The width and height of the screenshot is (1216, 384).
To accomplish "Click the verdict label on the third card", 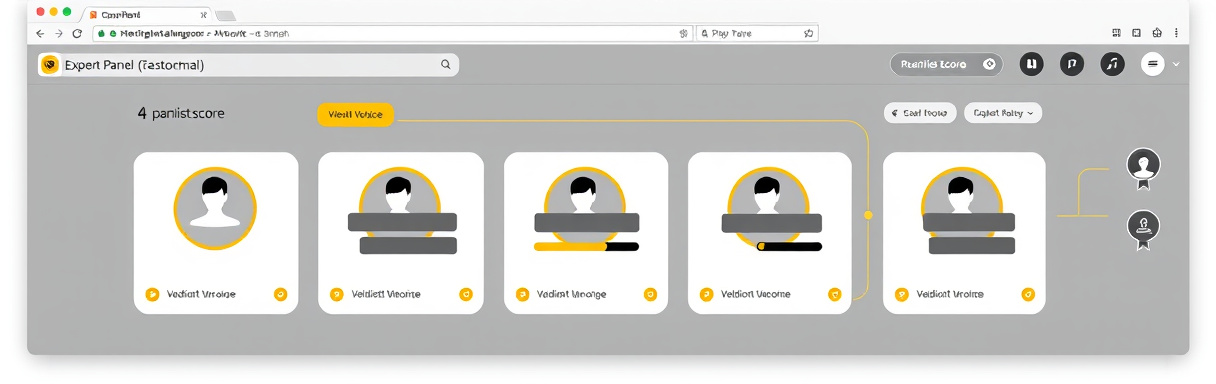I will click(x=571, y=294).
